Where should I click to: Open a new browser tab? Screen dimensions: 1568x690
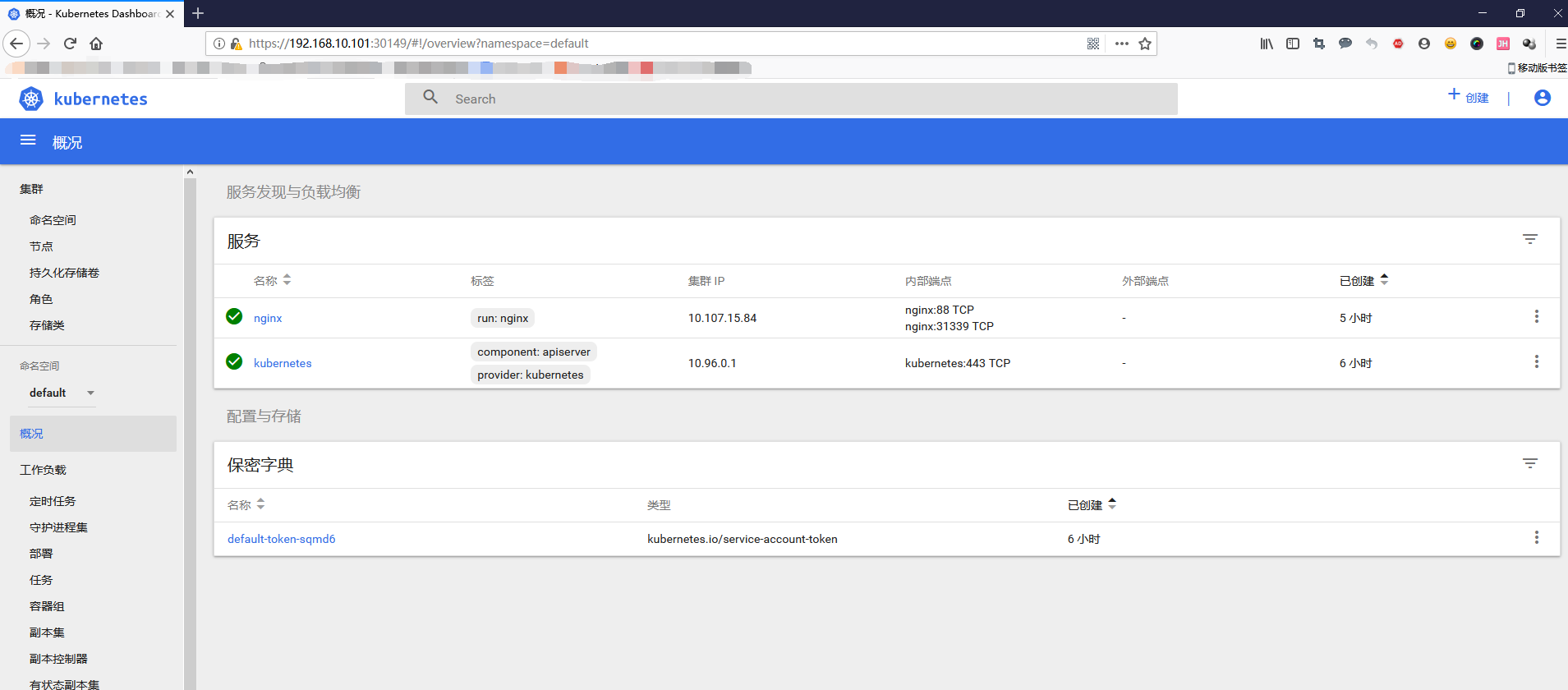tap(198, 13)
